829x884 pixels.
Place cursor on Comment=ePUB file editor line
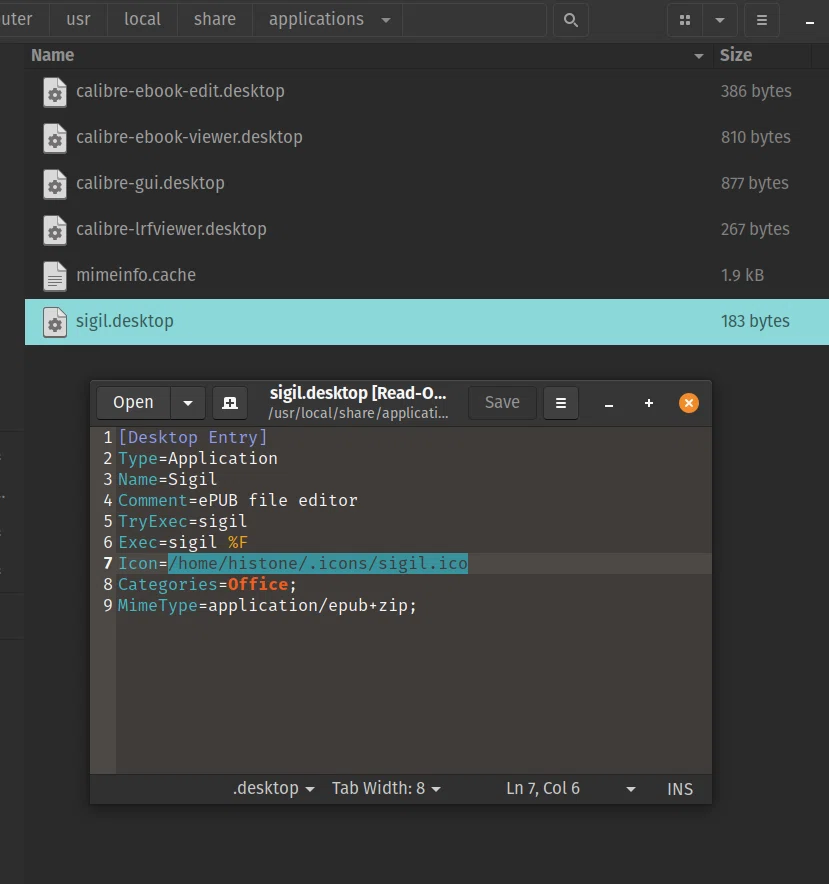(x=237, y=501)
